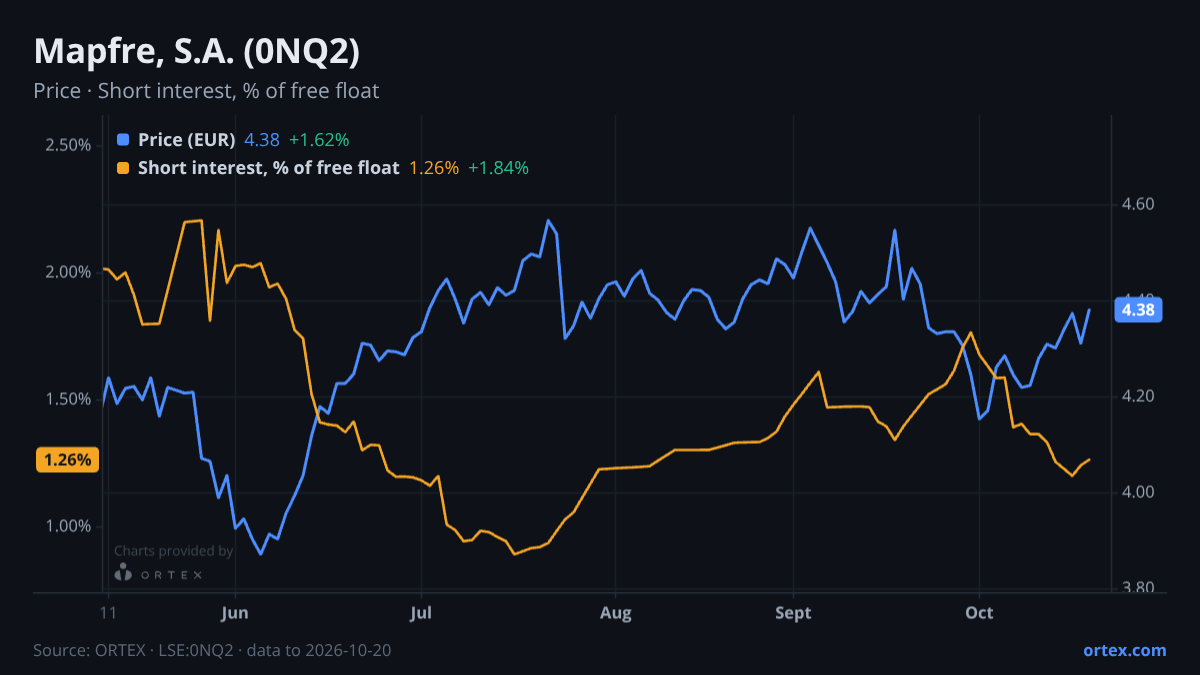The height and width of the screenshot is (675, 1200).
Task: Click the 4.38 price value in legend
Action: [262, 140]
